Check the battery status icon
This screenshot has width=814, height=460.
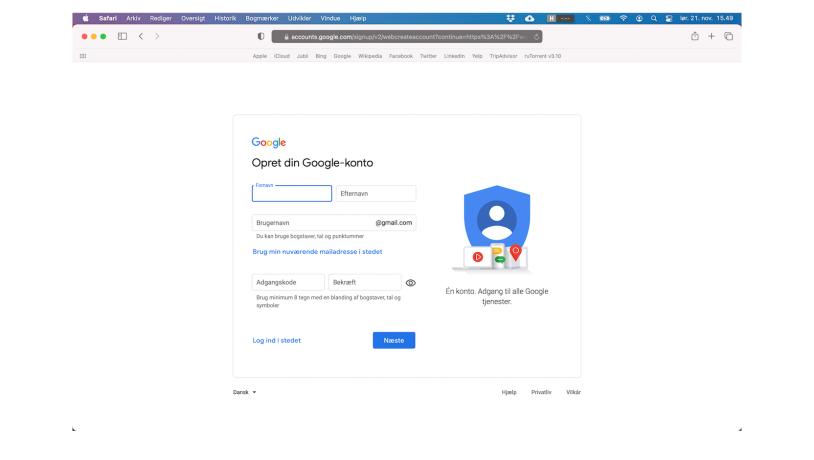pos(605,18)
